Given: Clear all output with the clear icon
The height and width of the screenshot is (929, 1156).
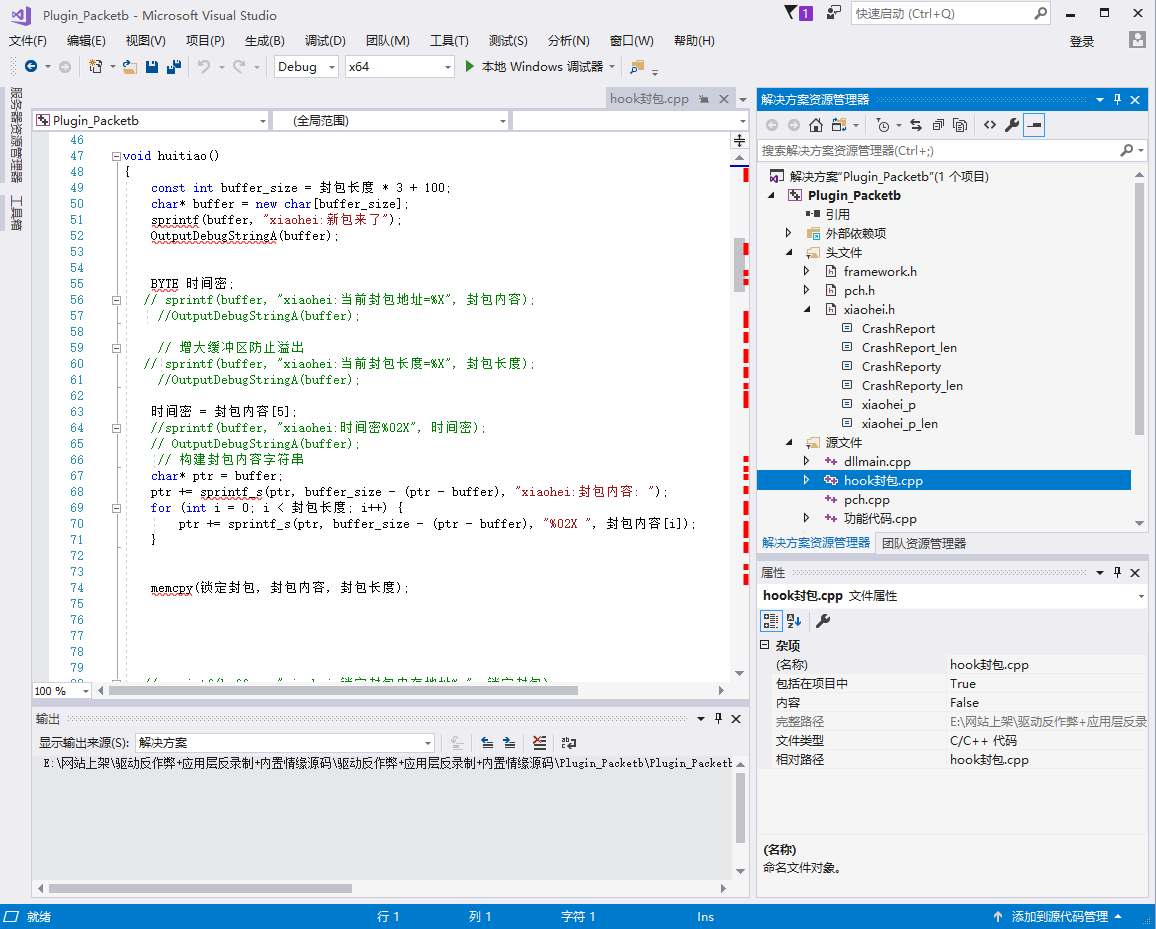Looking at the screenshot, I should [539, 743].
